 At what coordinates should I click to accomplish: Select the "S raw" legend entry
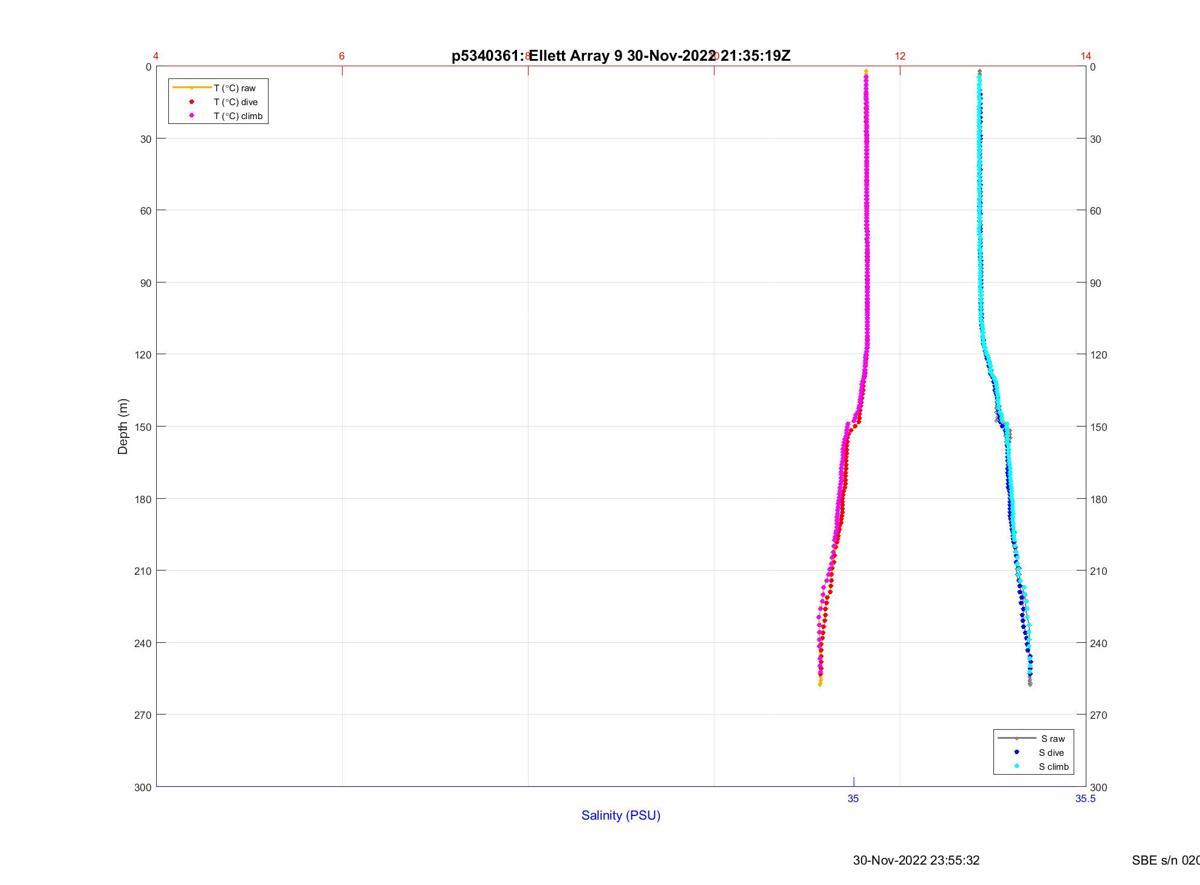pyautogui.click(x=1031, y=738)
